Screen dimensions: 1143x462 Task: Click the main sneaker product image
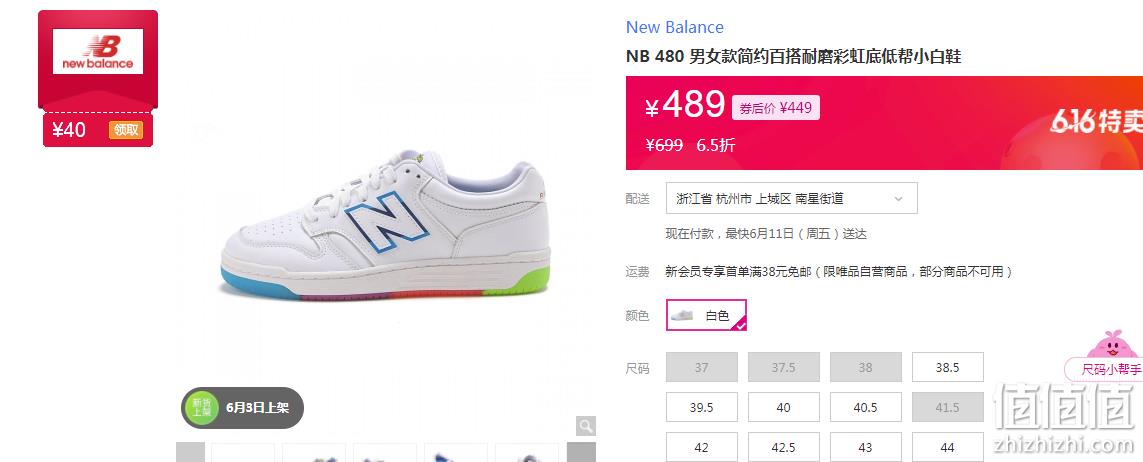[386, 228]
